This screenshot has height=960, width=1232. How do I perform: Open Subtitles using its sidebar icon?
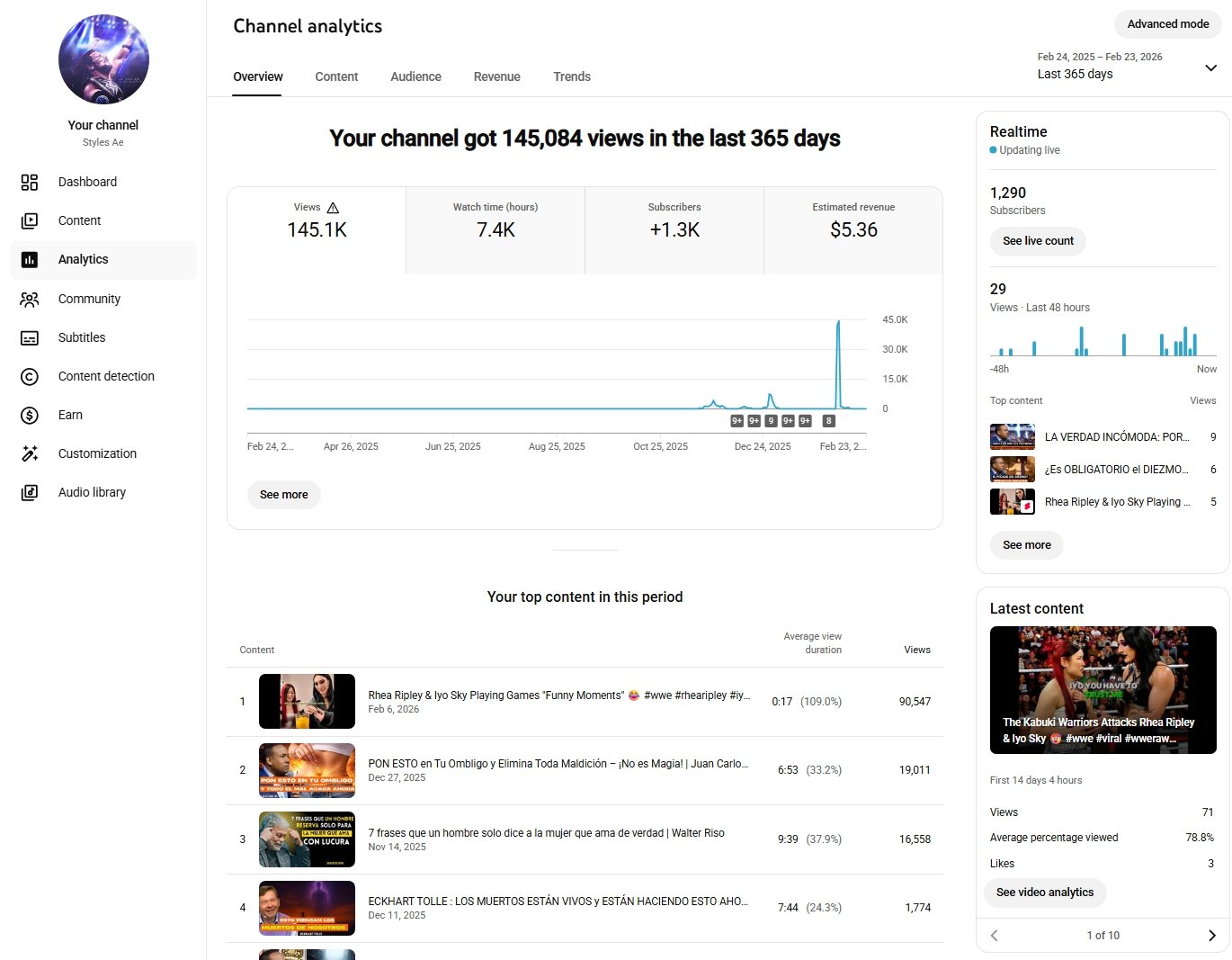pos(30,338)
